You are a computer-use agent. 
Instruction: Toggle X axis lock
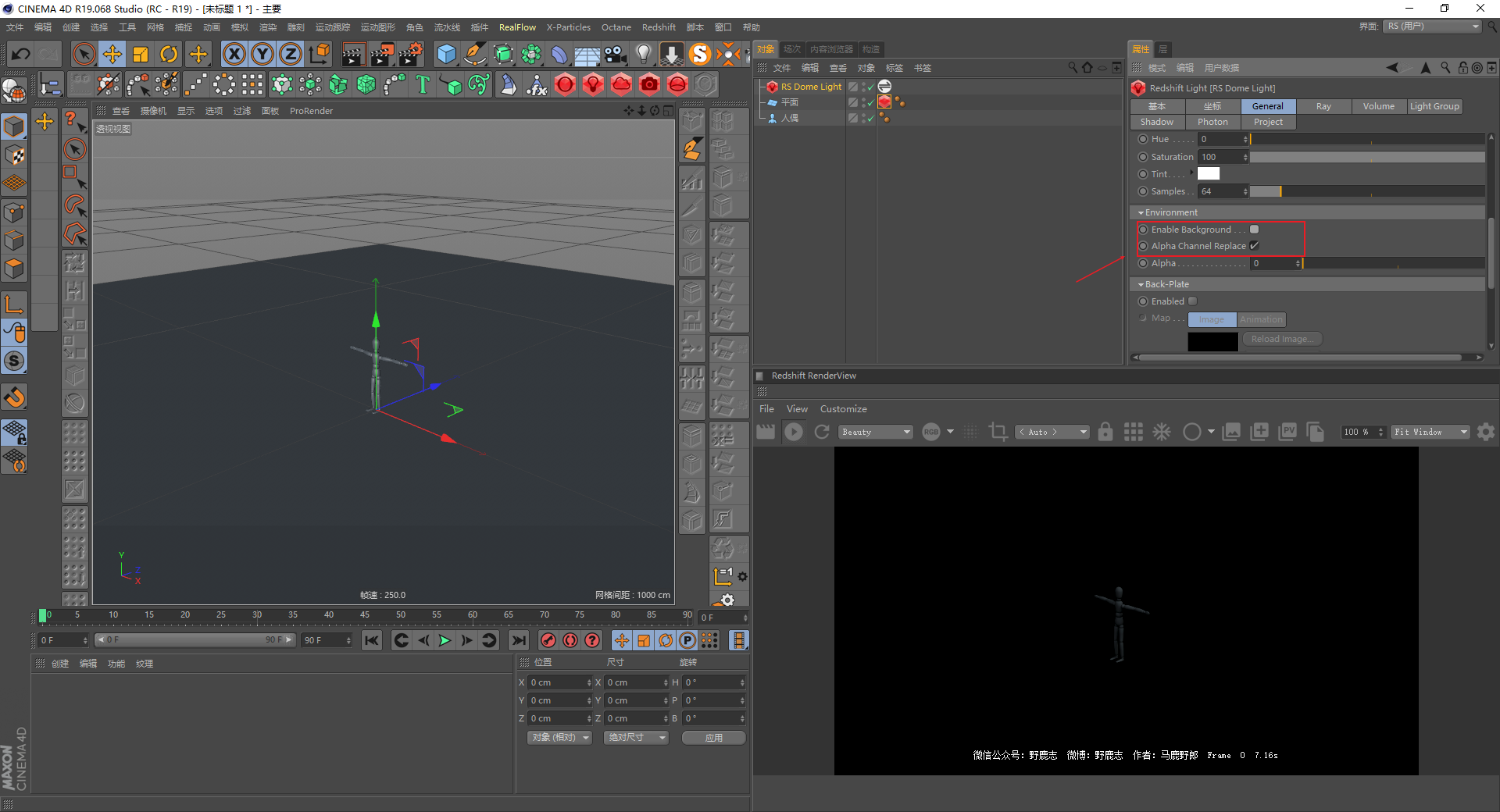pos(234,54)
